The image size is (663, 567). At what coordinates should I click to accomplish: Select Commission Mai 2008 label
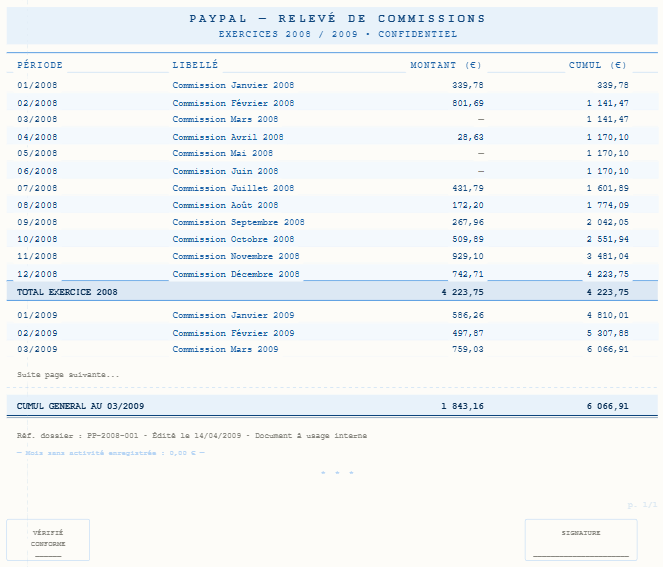point(222,153)
